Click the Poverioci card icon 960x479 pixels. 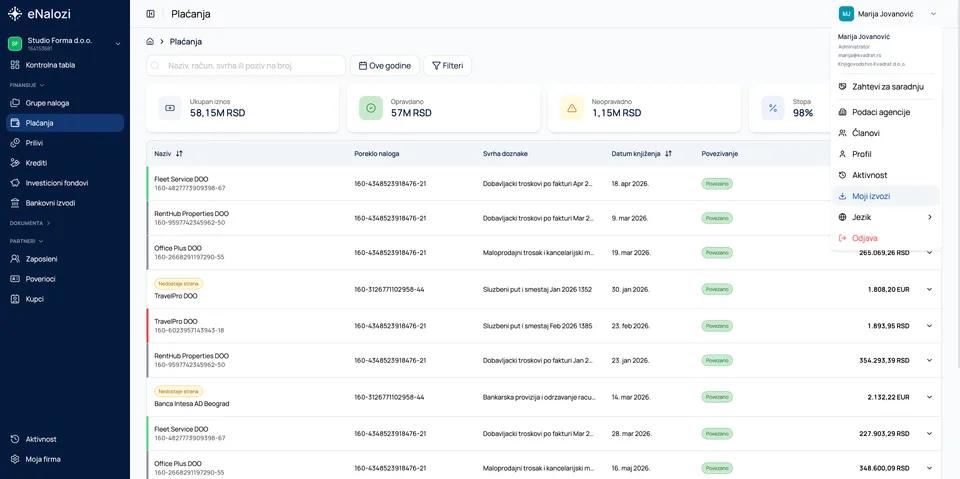15,279
